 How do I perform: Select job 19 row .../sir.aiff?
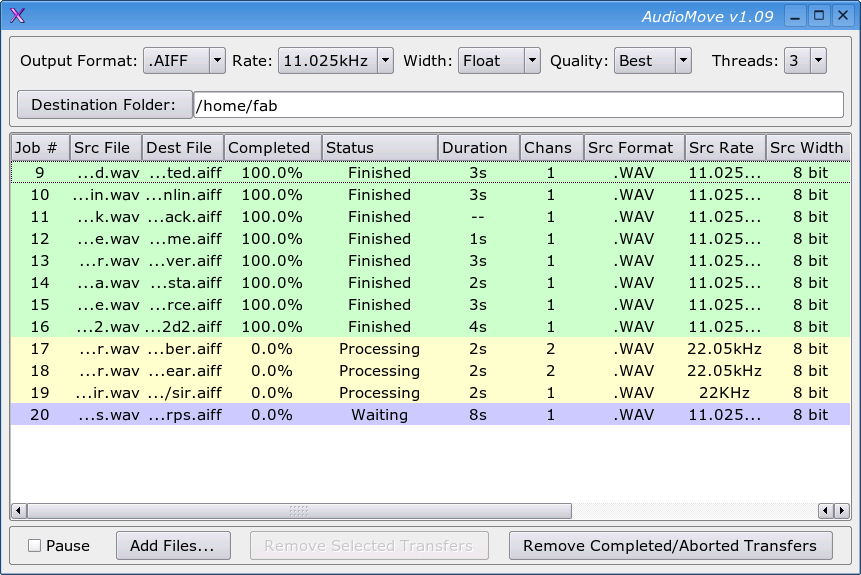(x=430, y=392)
